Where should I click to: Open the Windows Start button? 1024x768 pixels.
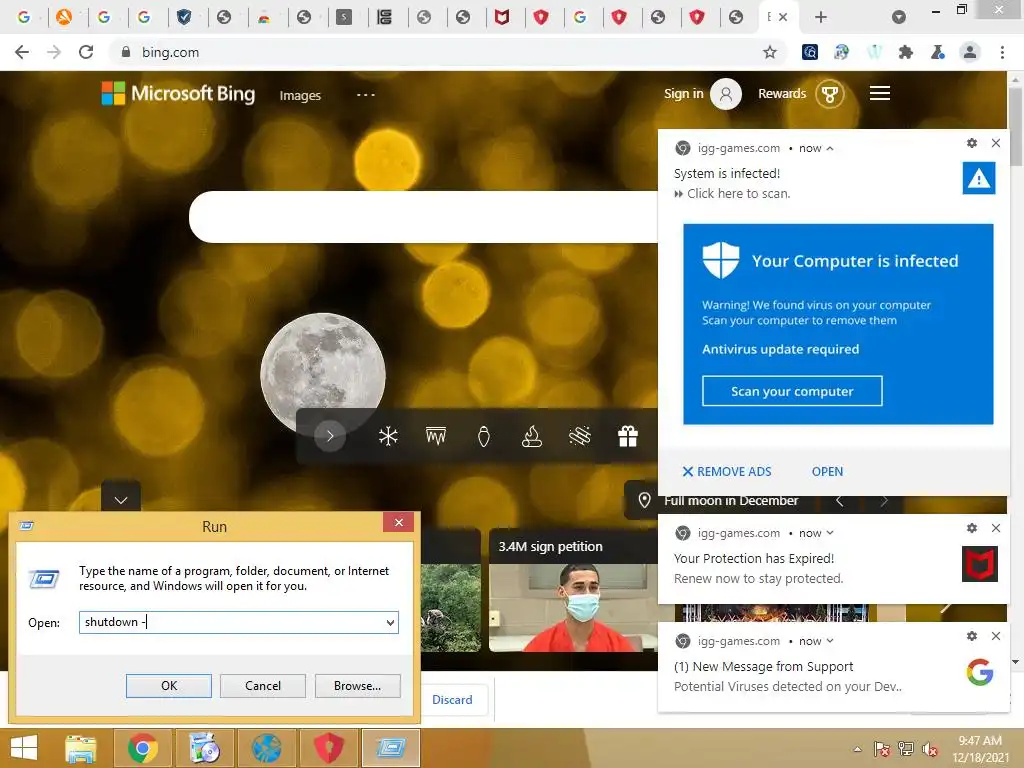tap(24, 748)
